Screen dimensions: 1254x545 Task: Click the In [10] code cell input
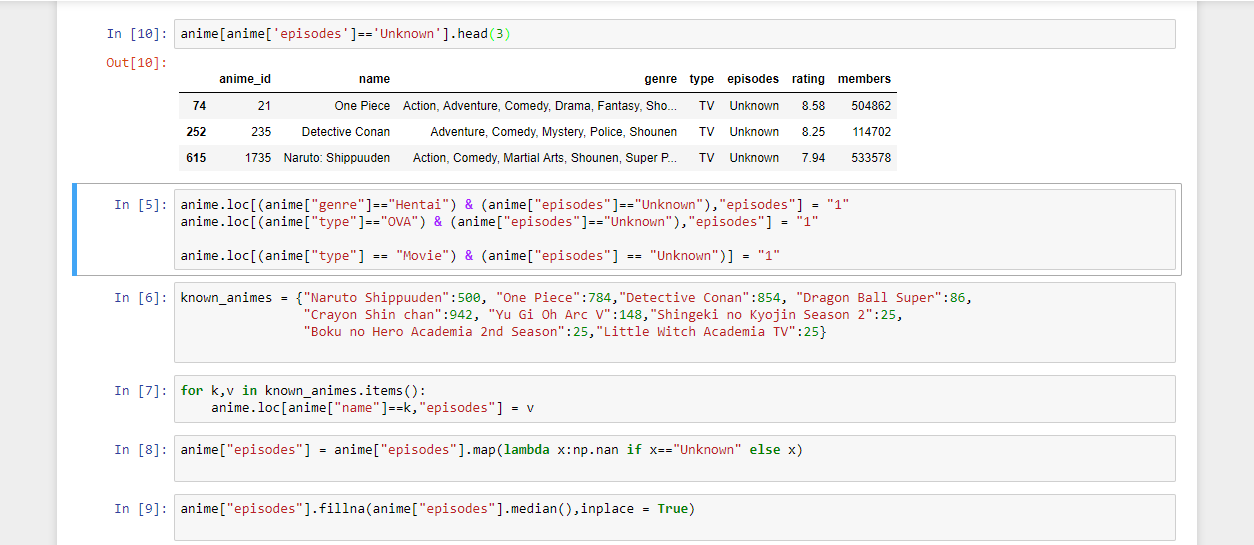click(x=674, y=34)
